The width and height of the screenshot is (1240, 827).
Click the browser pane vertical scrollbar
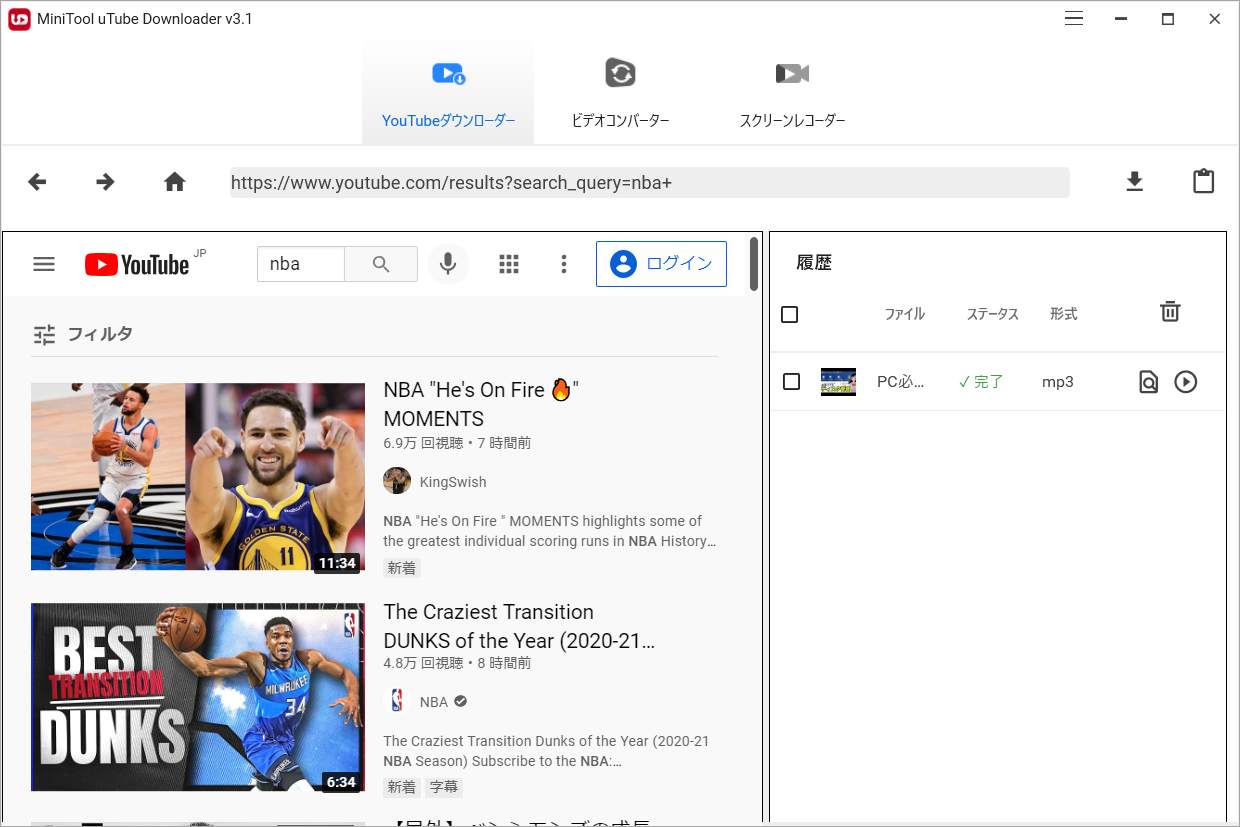(x=753, y=262)
